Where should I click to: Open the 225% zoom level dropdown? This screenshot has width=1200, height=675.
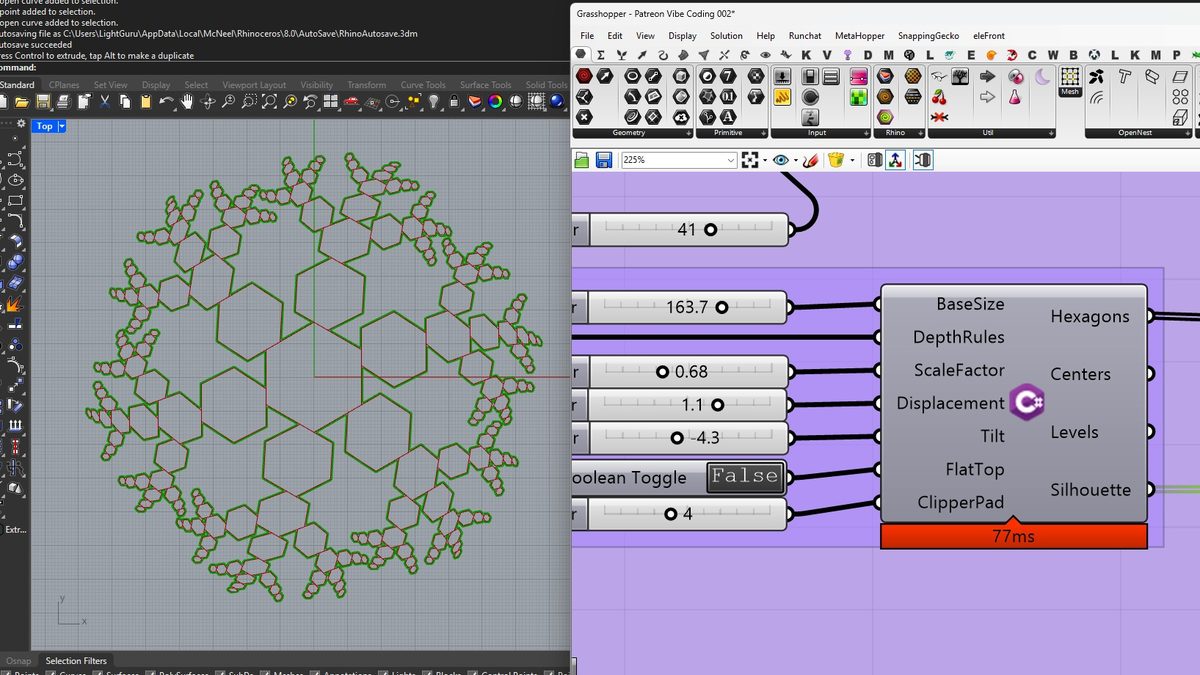pos(730,160)
